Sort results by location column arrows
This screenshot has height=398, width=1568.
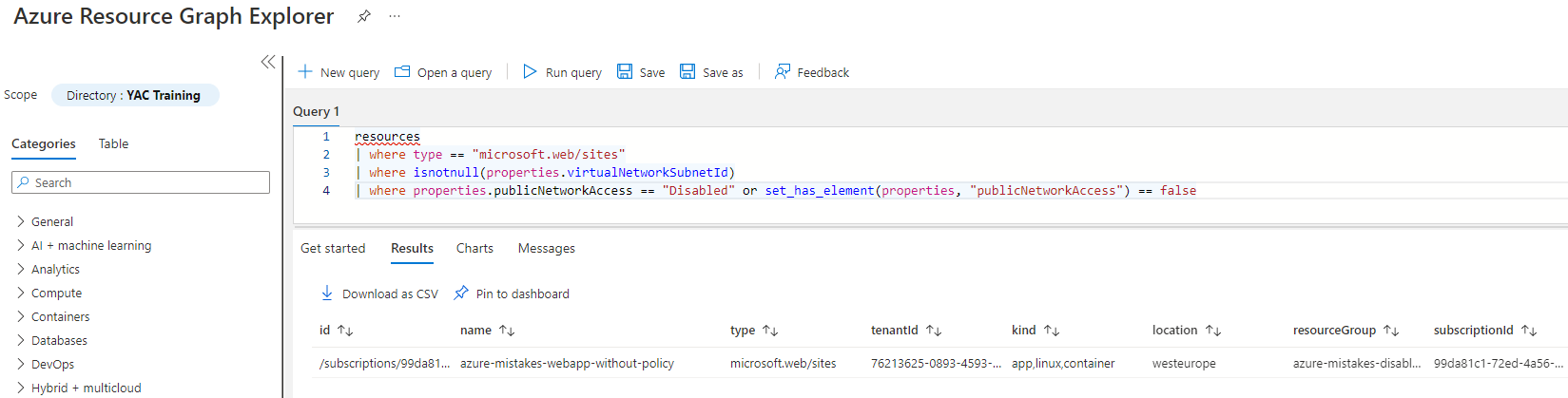pyautogui.click(x=1213, y=331)
